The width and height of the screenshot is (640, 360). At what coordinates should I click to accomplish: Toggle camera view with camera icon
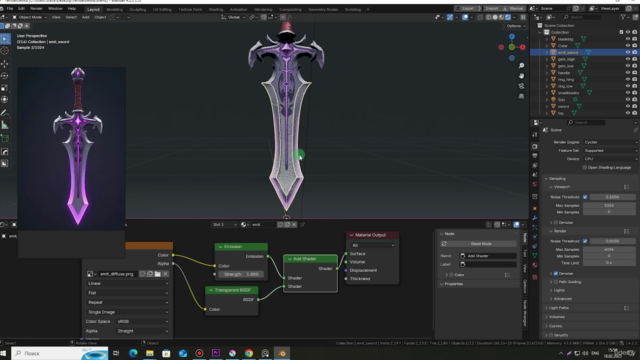(x=521, y=86)
